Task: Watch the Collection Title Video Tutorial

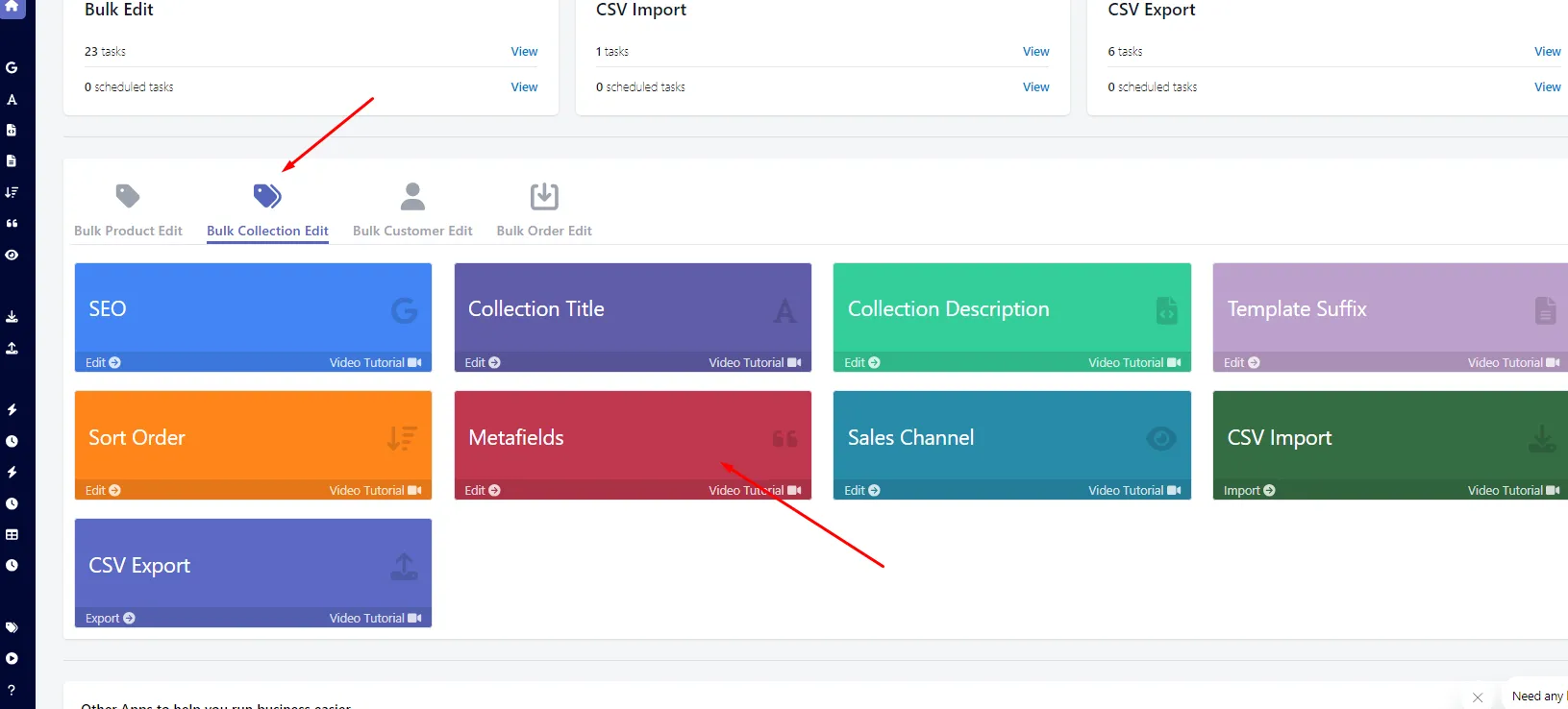Action: [755, 362]
